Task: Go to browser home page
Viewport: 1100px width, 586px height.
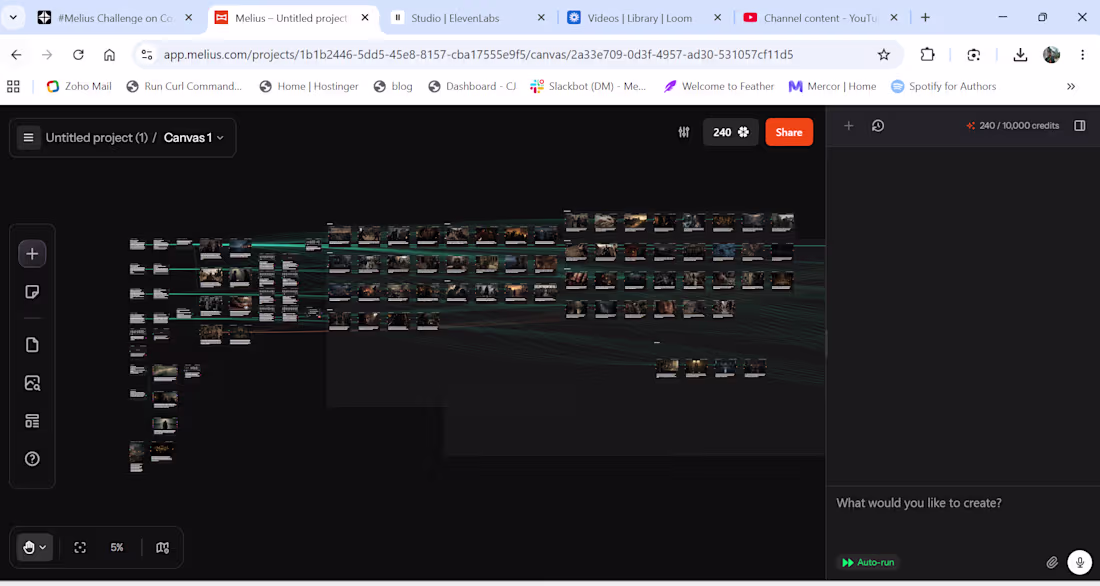Action: (x=109, y=55)
